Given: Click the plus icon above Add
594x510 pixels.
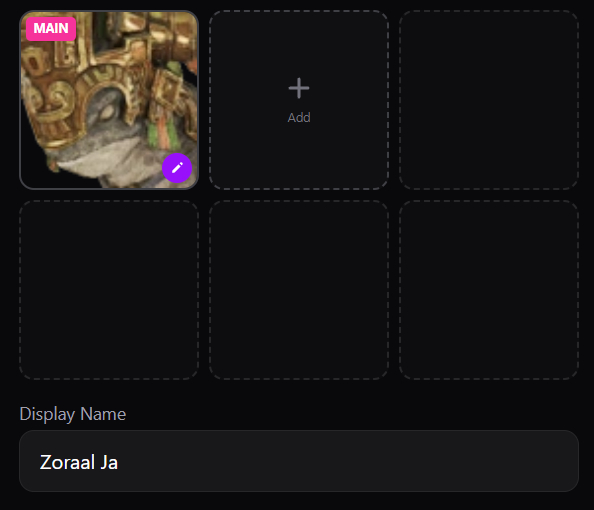Looking at the screenshot, I should [299, 88].
